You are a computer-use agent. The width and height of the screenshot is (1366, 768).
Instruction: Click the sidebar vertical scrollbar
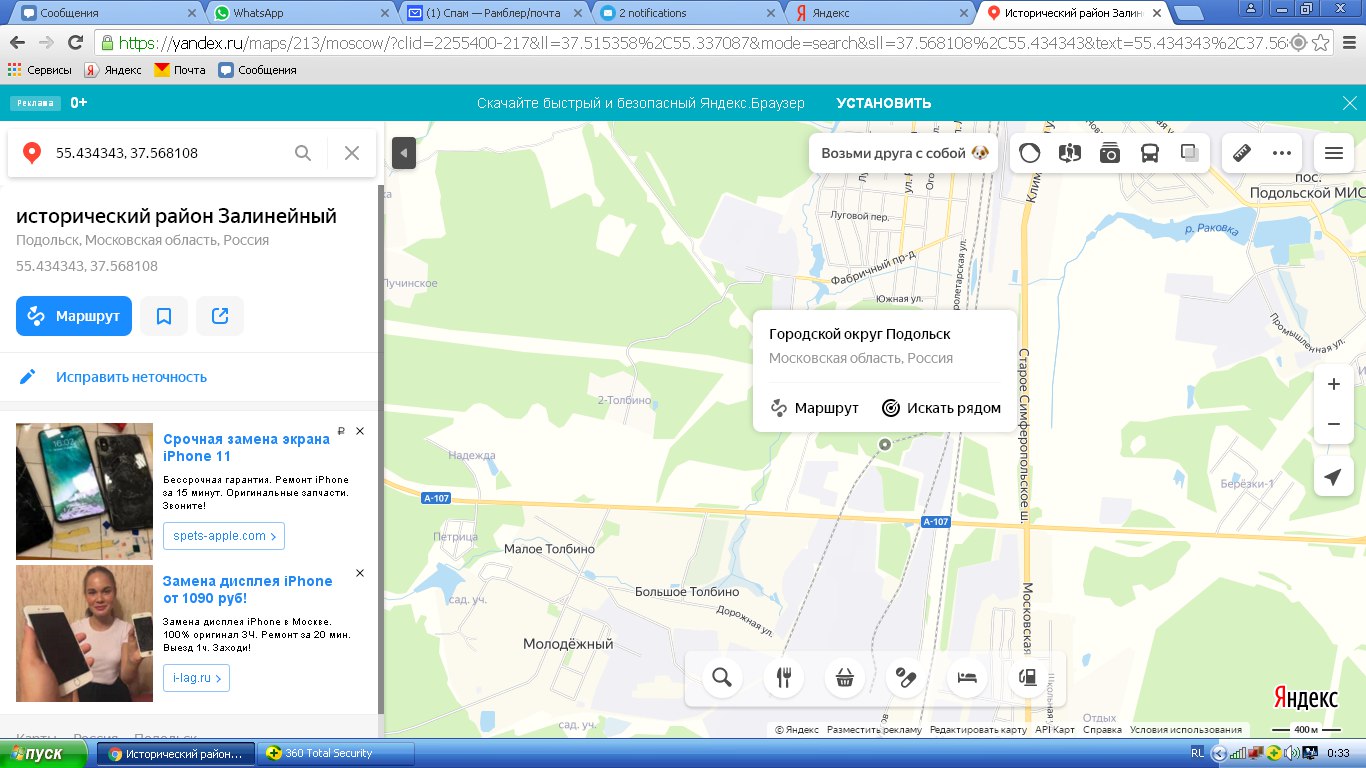tap(380, 450)
